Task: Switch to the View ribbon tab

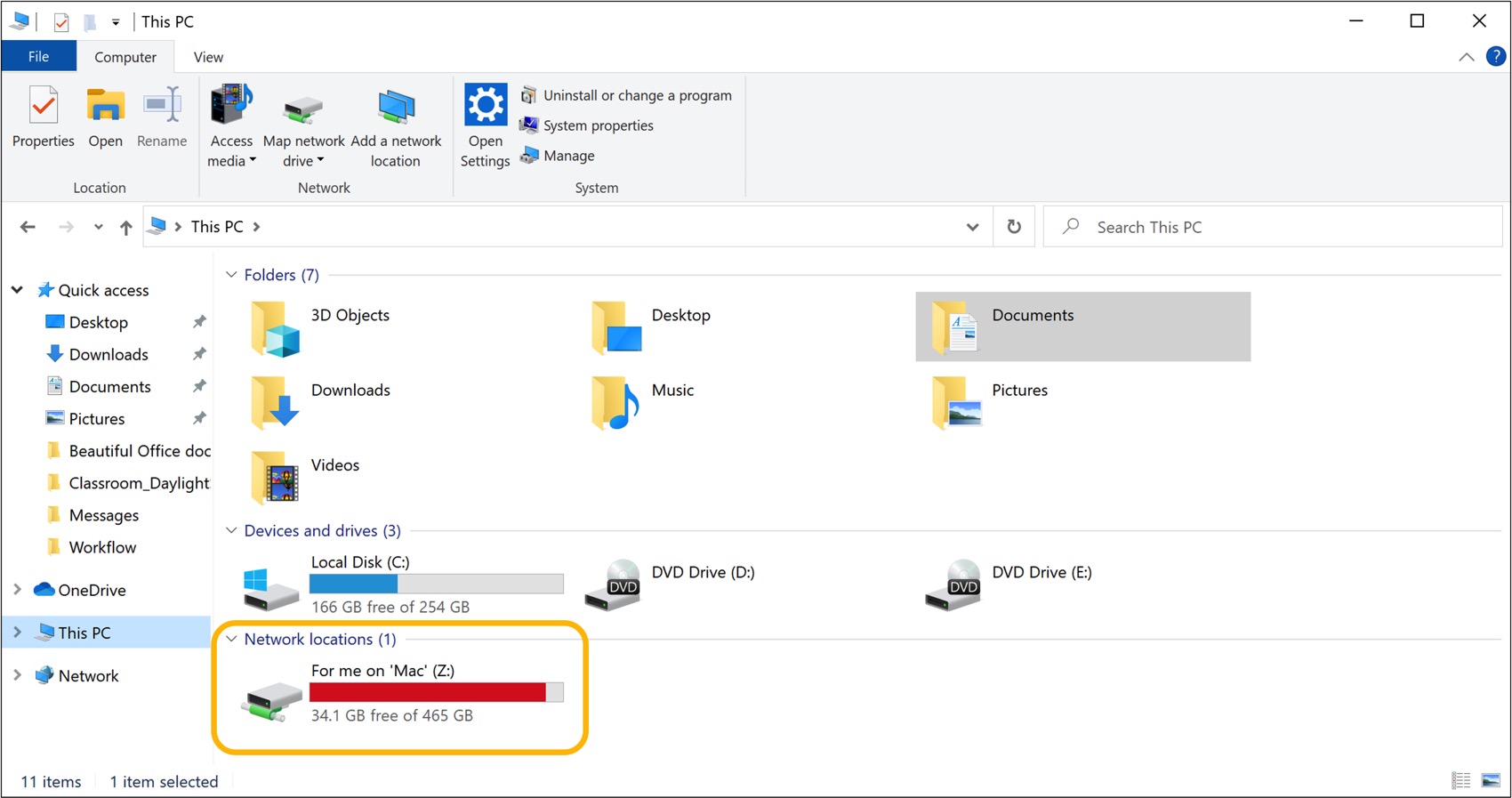Action: (x=208, y=57)
